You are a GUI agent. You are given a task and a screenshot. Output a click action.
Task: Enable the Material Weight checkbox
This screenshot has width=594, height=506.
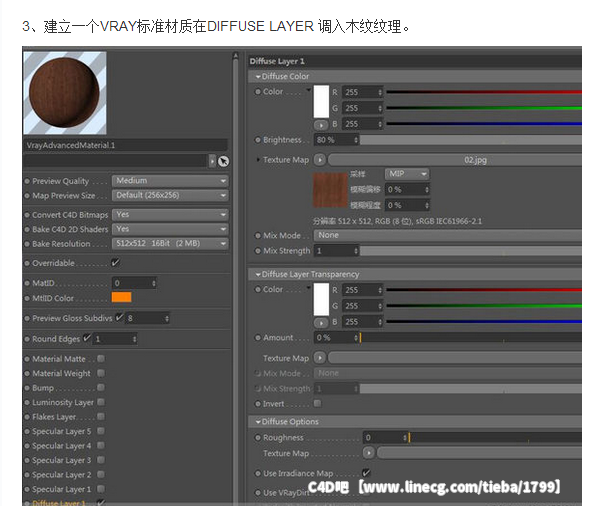click(101, 373)
